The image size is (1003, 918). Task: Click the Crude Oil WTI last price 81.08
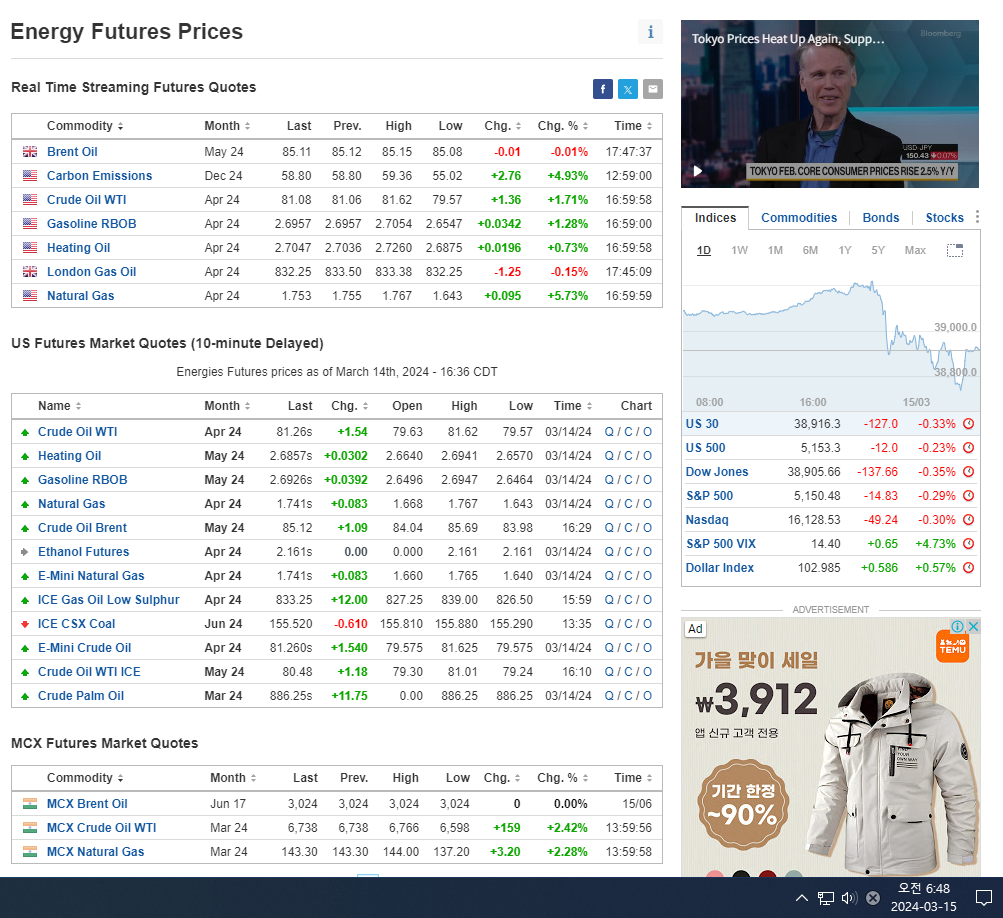coord(296,200)
